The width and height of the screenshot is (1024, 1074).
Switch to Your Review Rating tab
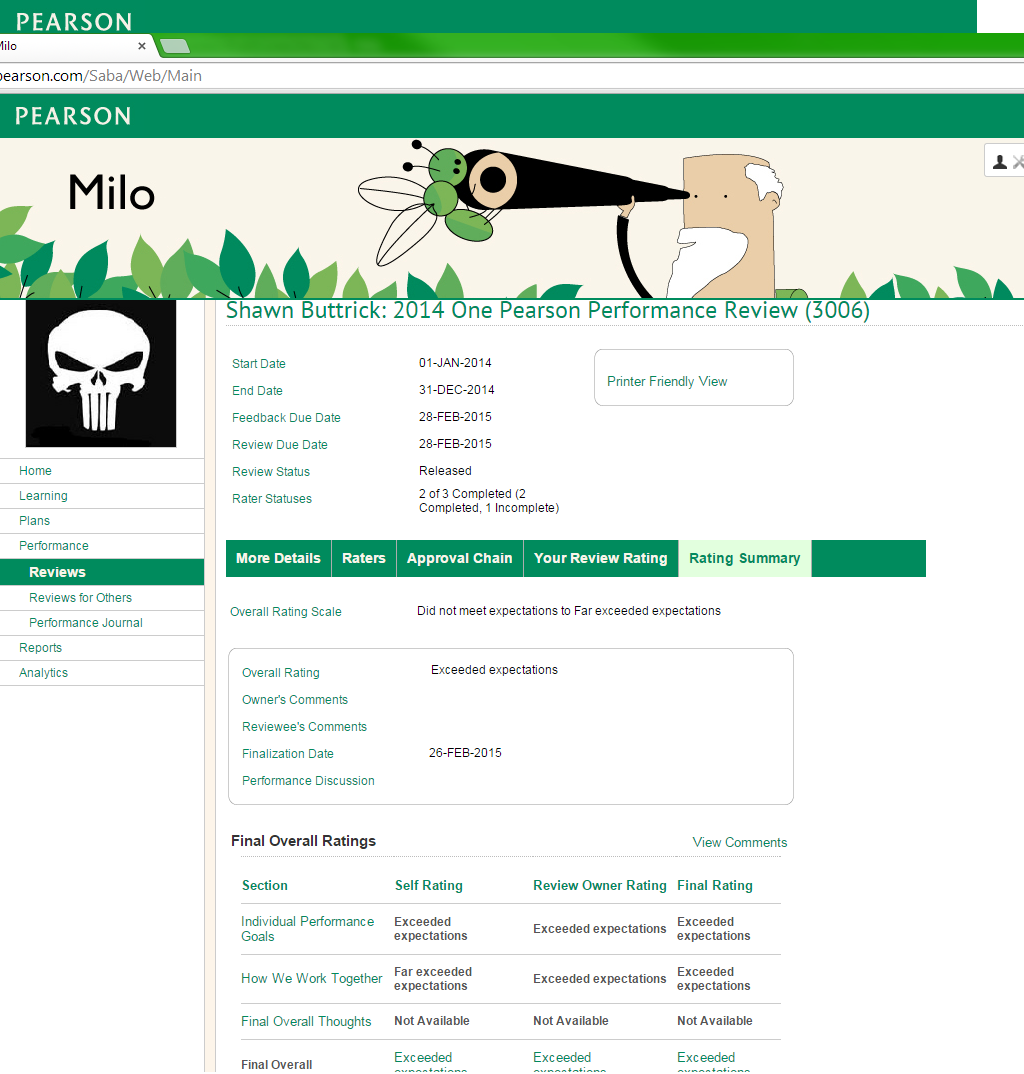601,558
